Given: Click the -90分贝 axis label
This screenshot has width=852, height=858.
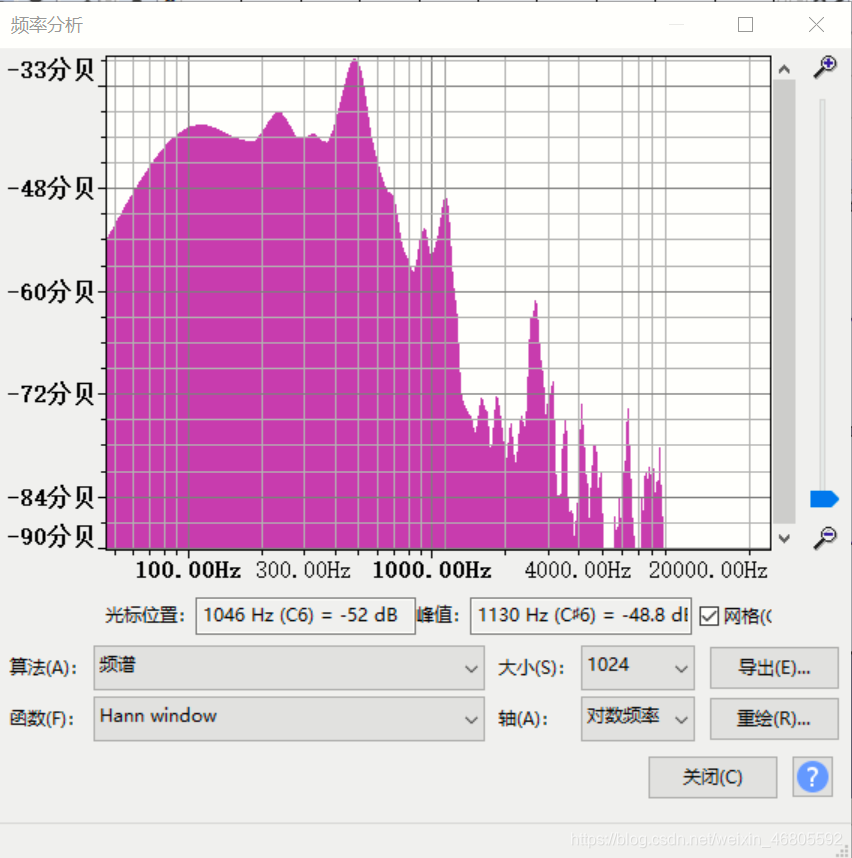Looking at the screenshot, I should pyautogui.click(x=50, y=537).
